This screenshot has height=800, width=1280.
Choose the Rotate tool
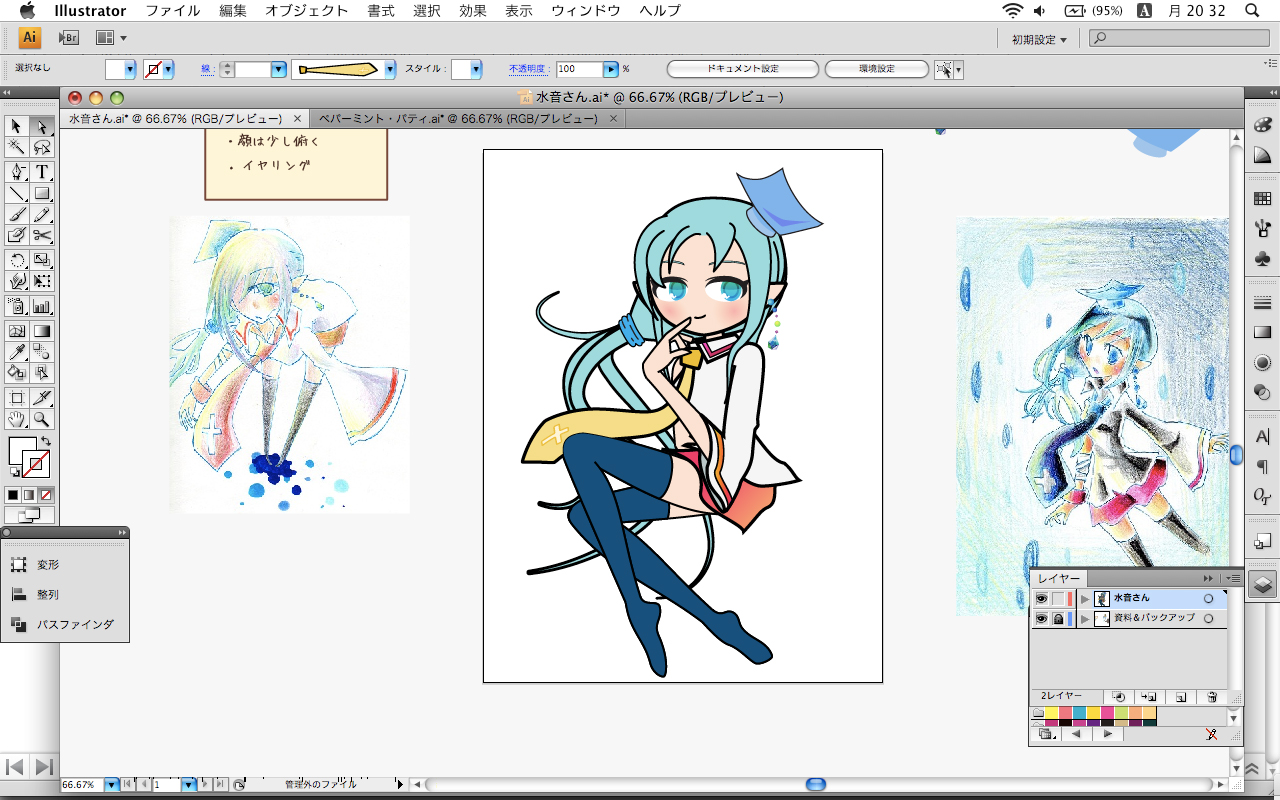(x=17, y=260)
